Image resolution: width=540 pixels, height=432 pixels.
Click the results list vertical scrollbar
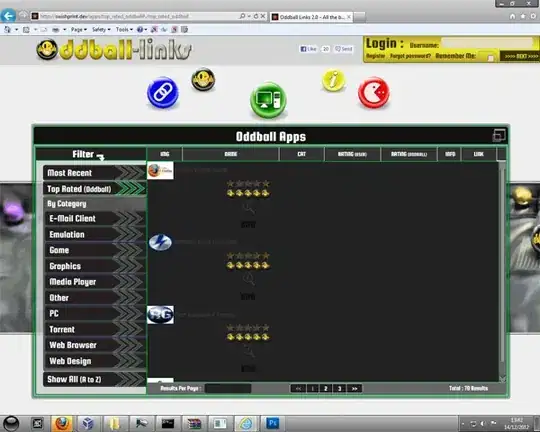tap(502, 271)
